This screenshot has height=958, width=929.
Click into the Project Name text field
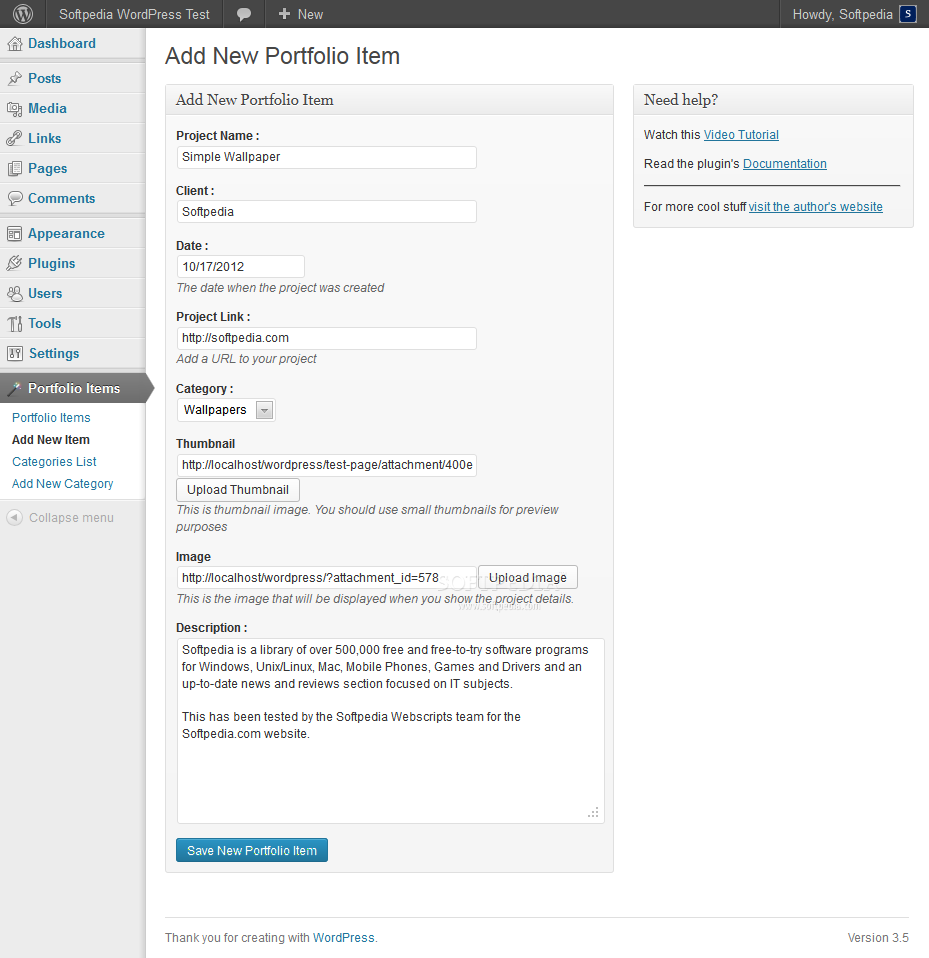(x=326, y=157)
